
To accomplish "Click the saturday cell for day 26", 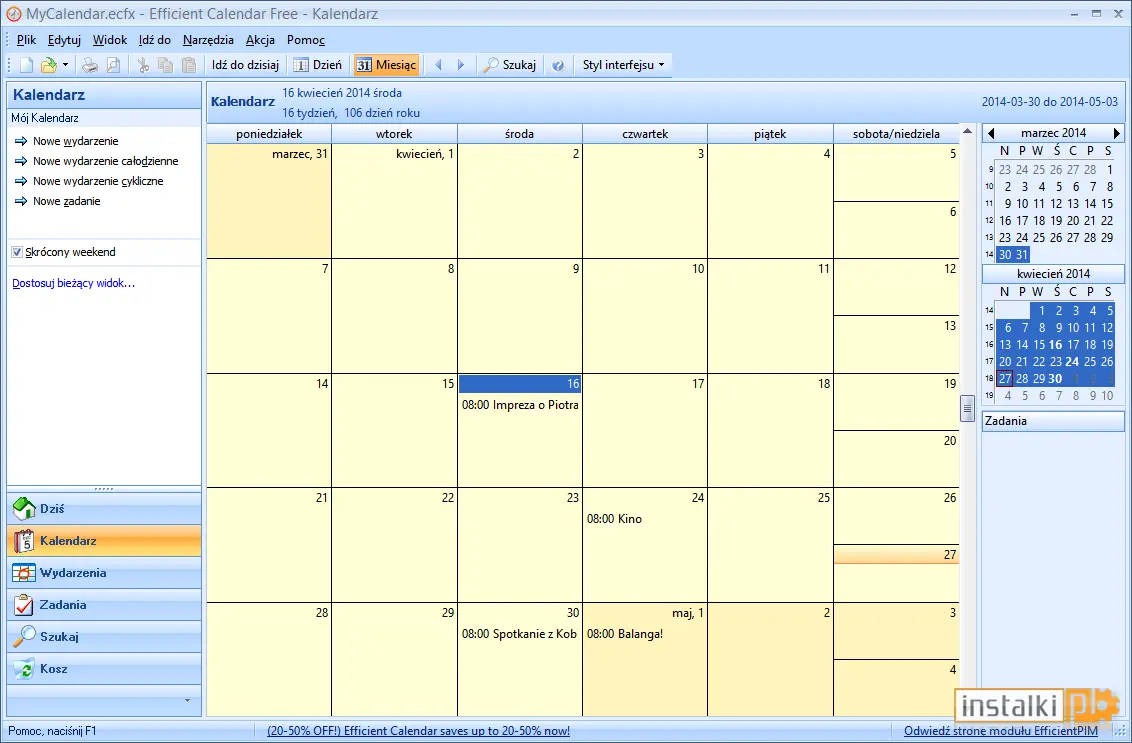I will (896, 516).
